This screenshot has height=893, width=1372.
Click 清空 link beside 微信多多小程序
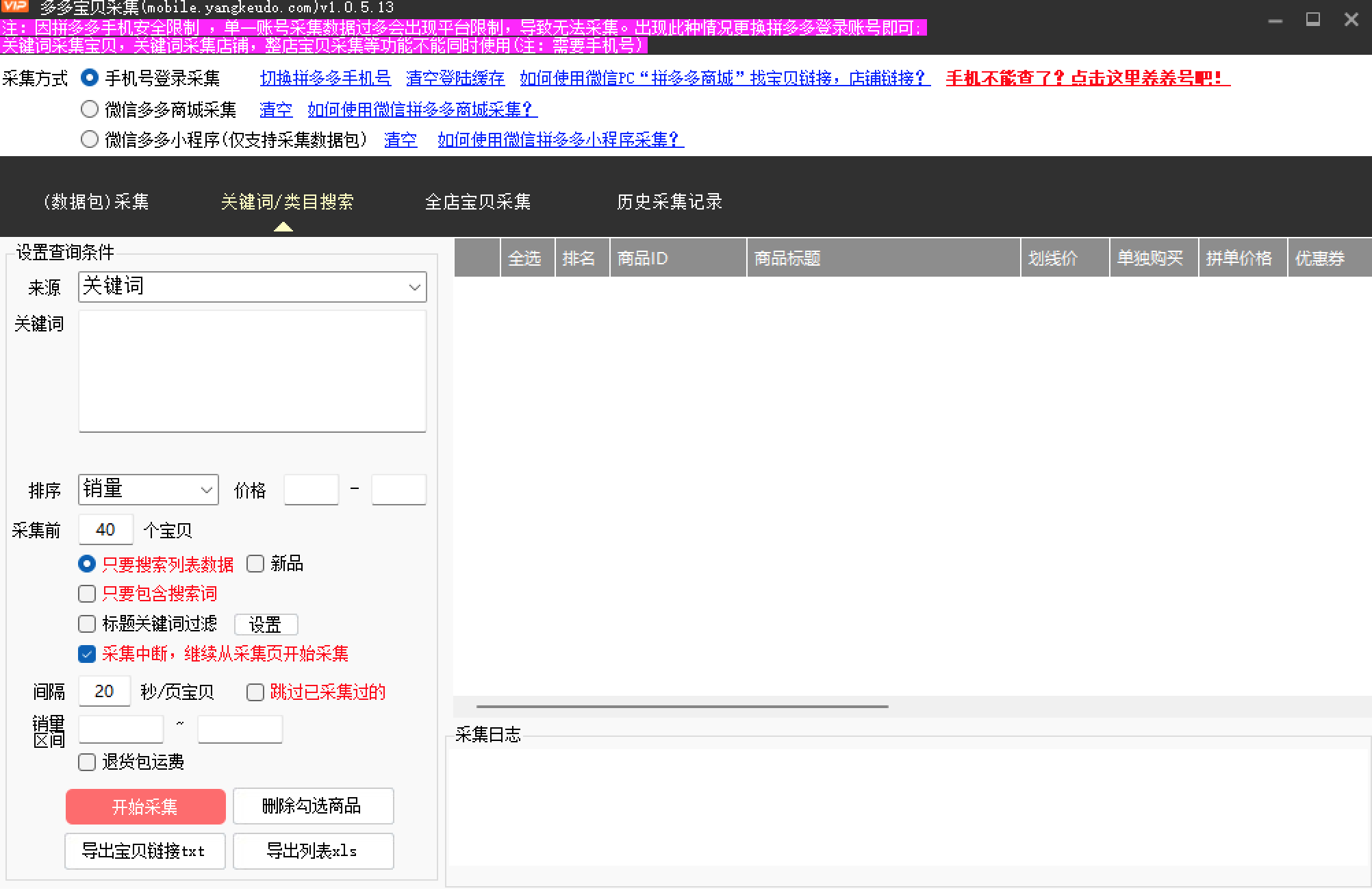coord(401,140)
